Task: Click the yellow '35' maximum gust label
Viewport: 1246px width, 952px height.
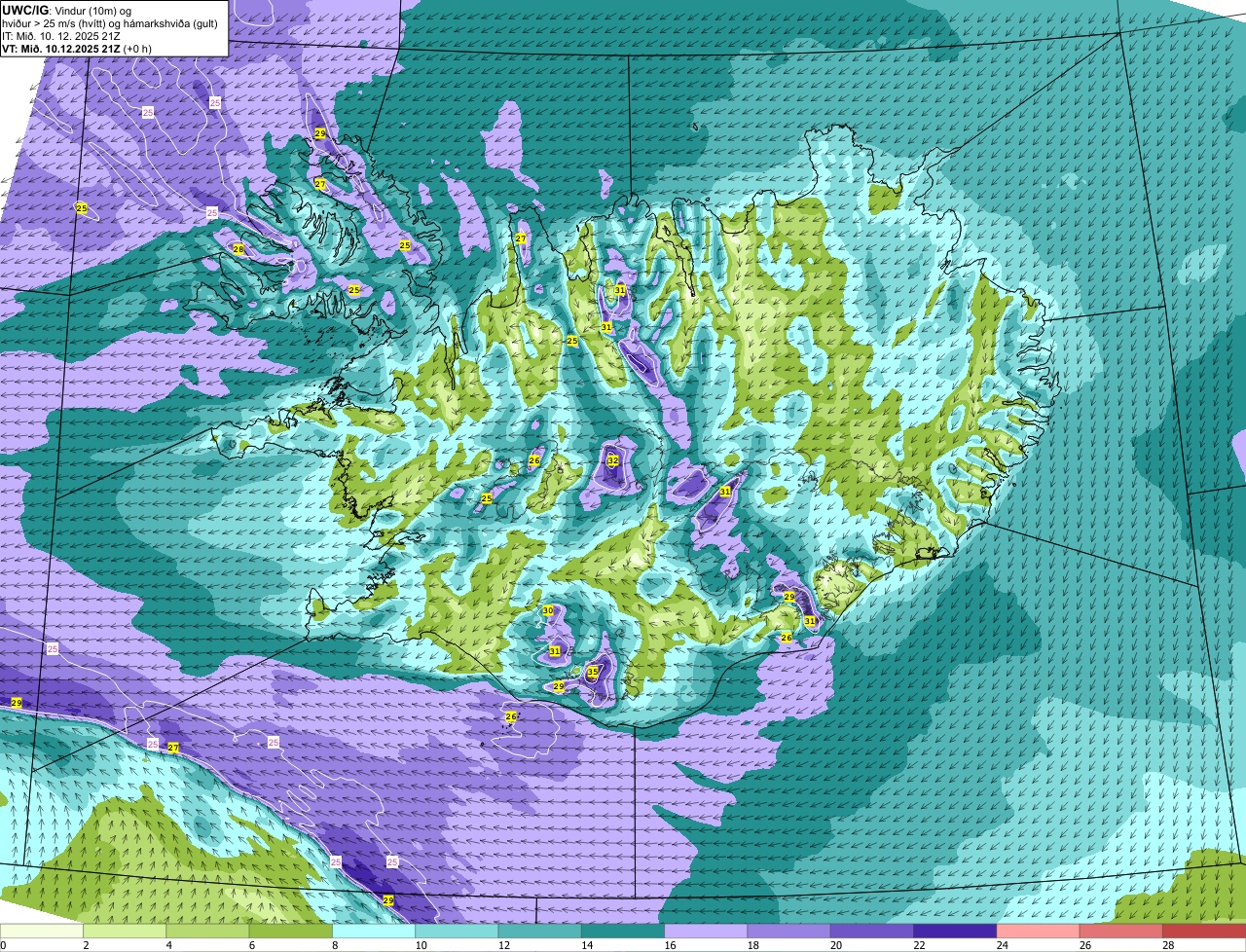Action: 593,672
